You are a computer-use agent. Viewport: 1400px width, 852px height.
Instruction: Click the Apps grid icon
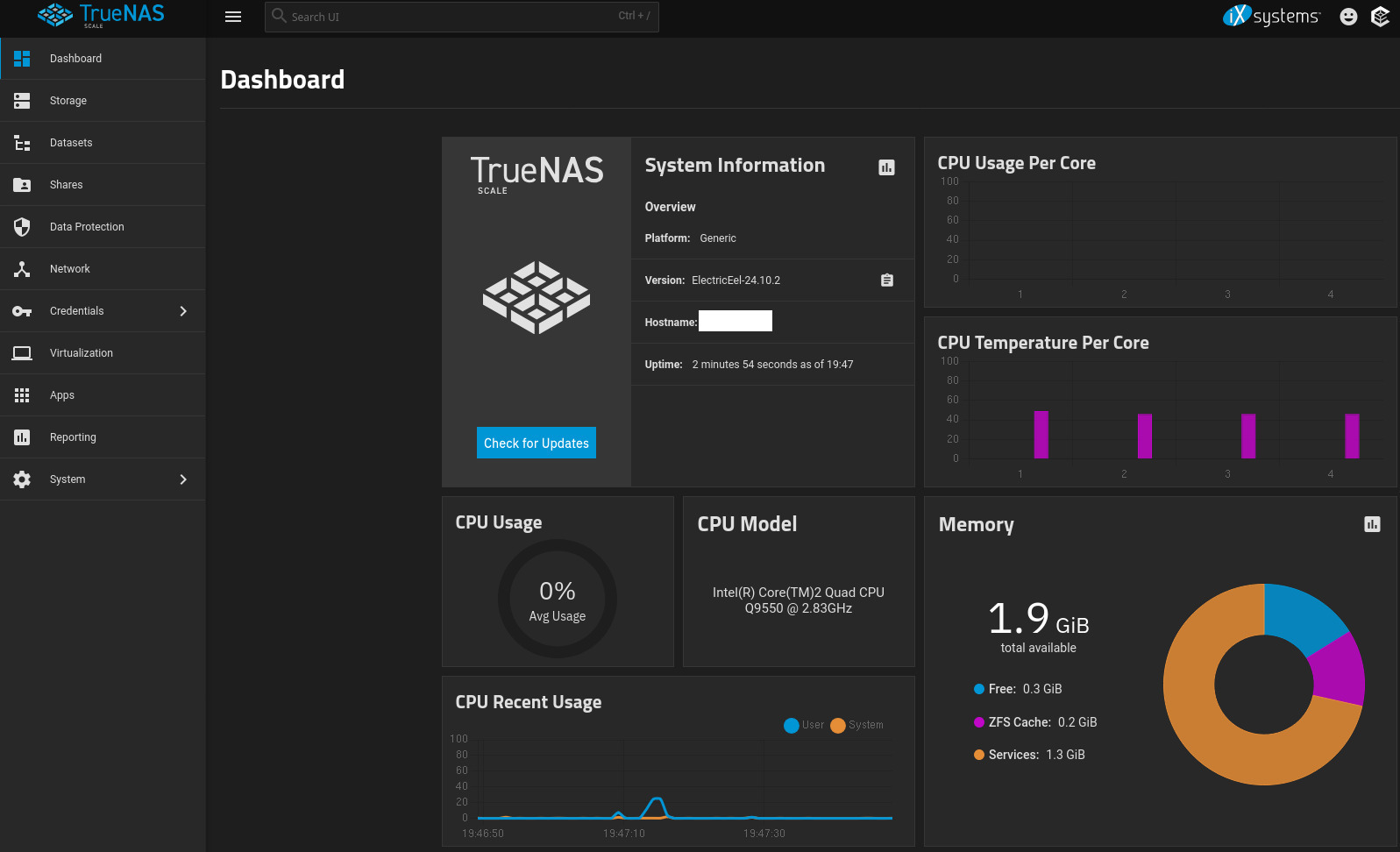22,395
